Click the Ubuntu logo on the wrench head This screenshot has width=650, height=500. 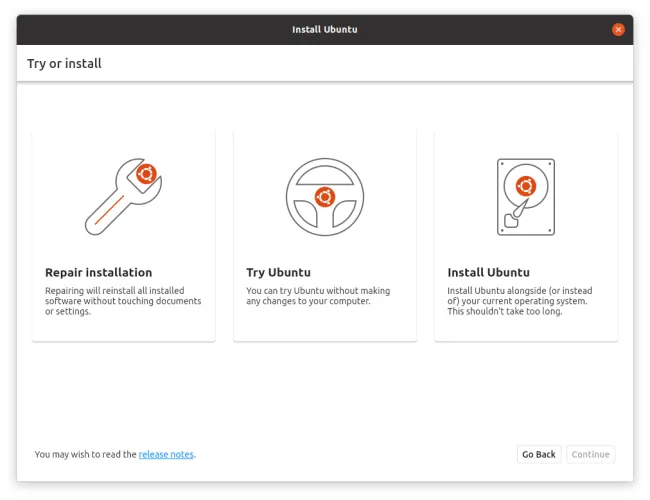tap(146, 175)
